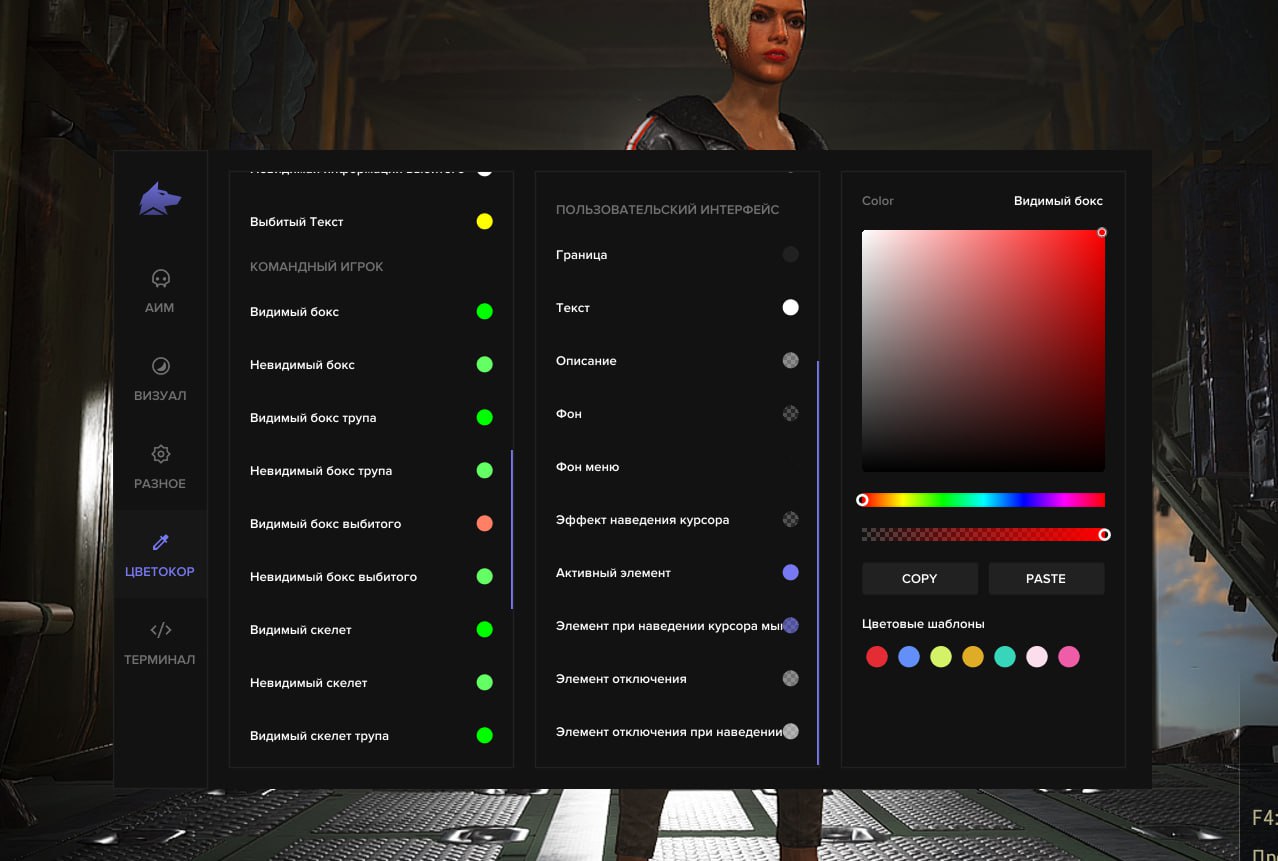
Task: Click the PASTE button
Action: point(1046,579)
